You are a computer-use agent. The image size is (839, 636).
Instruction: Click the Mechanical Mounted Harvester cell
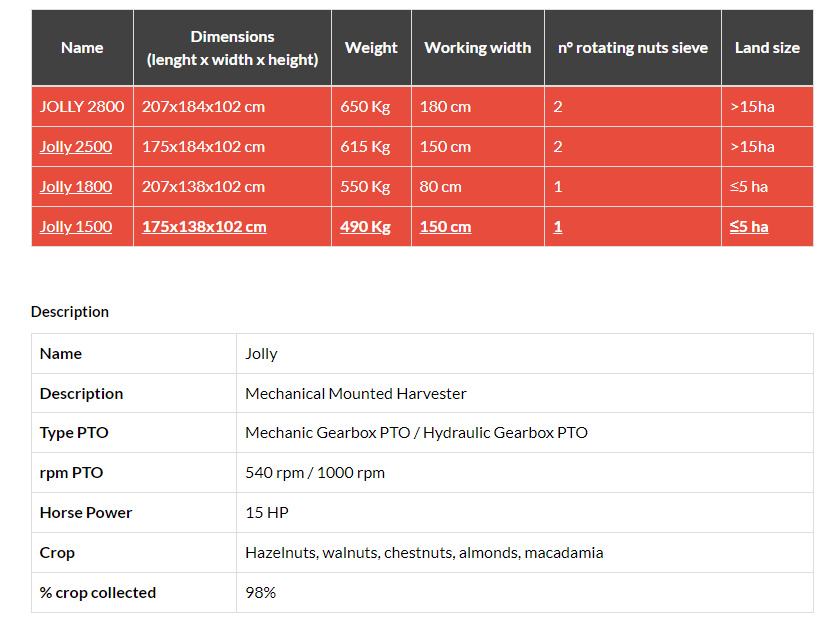coord(356,394)
